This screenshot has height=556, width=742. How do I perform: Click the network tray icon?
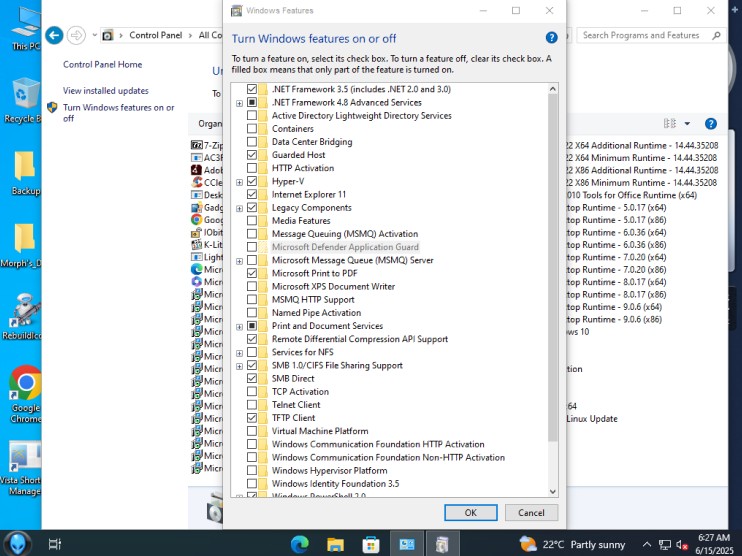(x=665, y=545)
